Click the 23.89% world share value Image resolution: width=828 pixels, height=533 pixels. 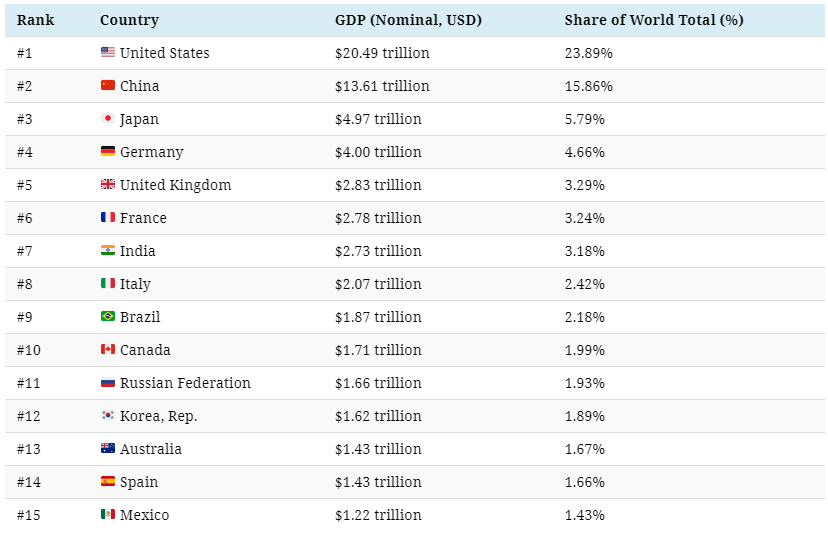pos(589,53)
